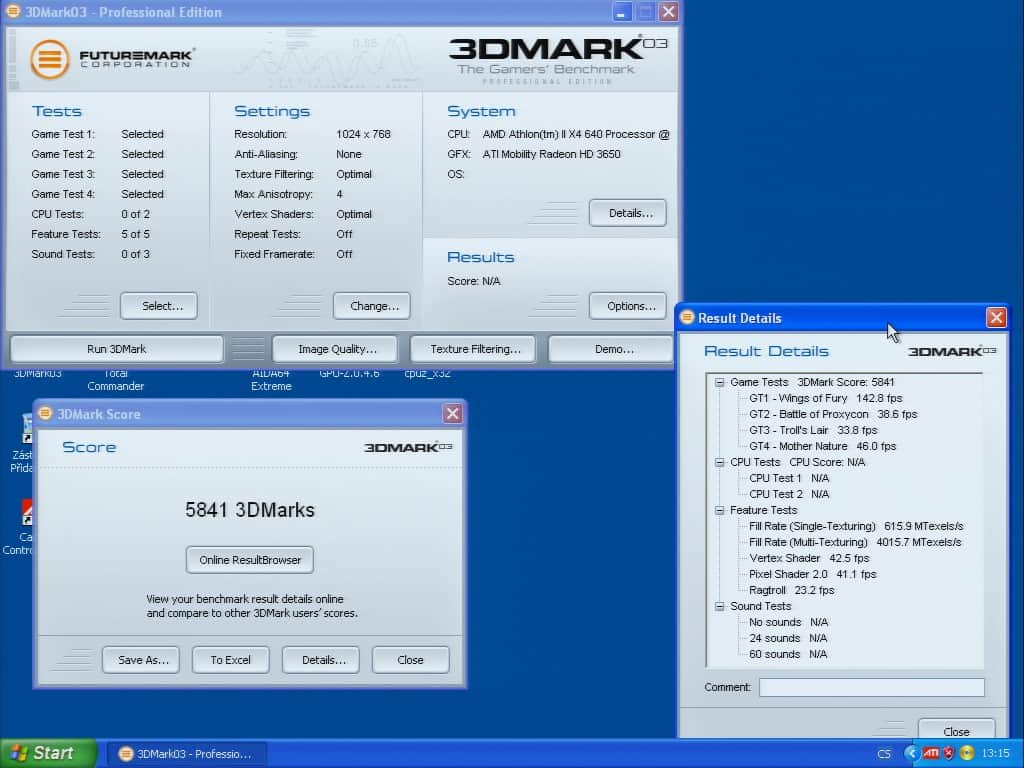Click Online ResultBrowser button
The height and width of the screenshot is (768, 1024).
[x=249, y=560]
